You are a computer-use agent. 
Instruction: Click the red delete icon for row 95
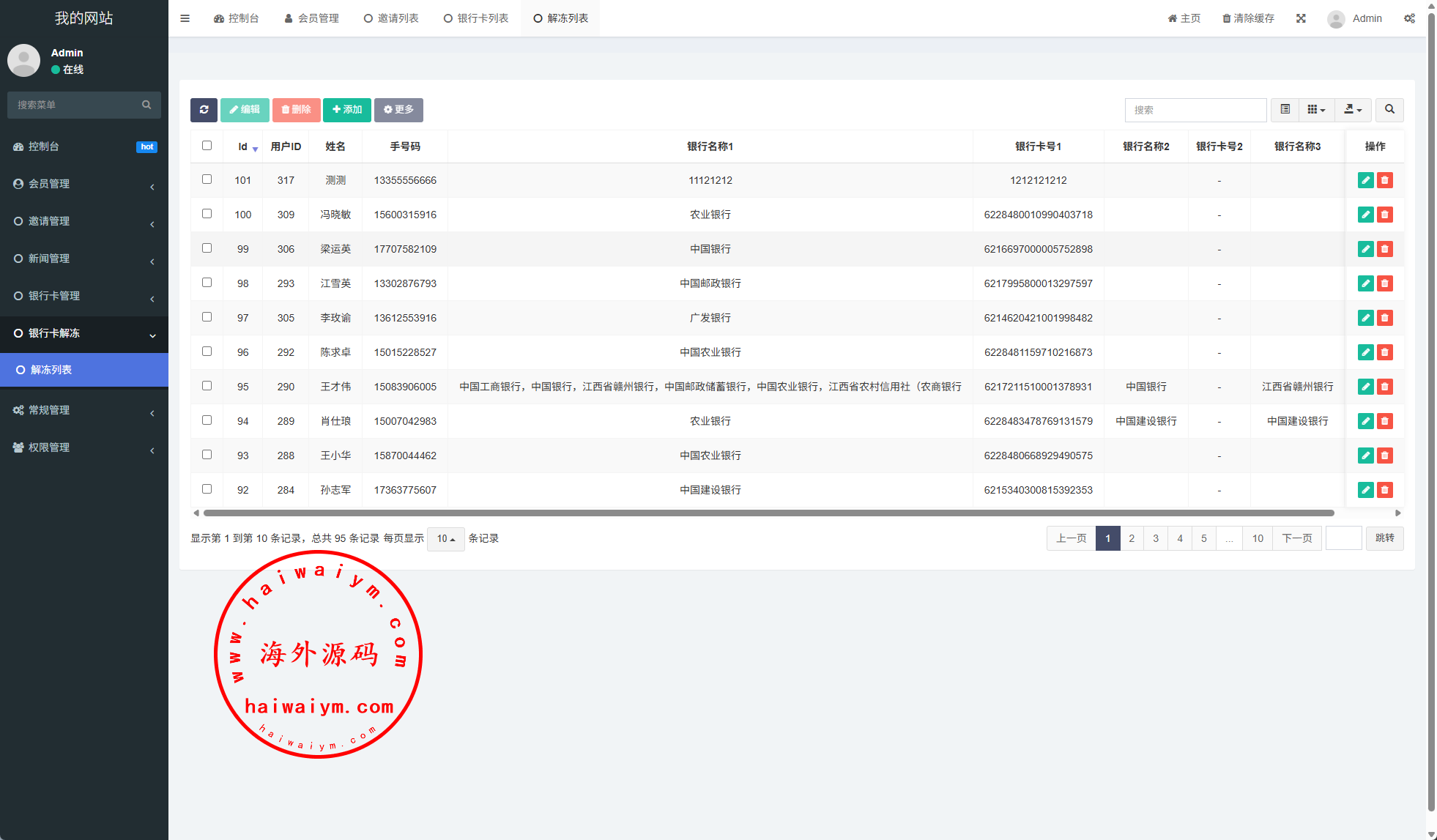click(x=1384, y=387)
